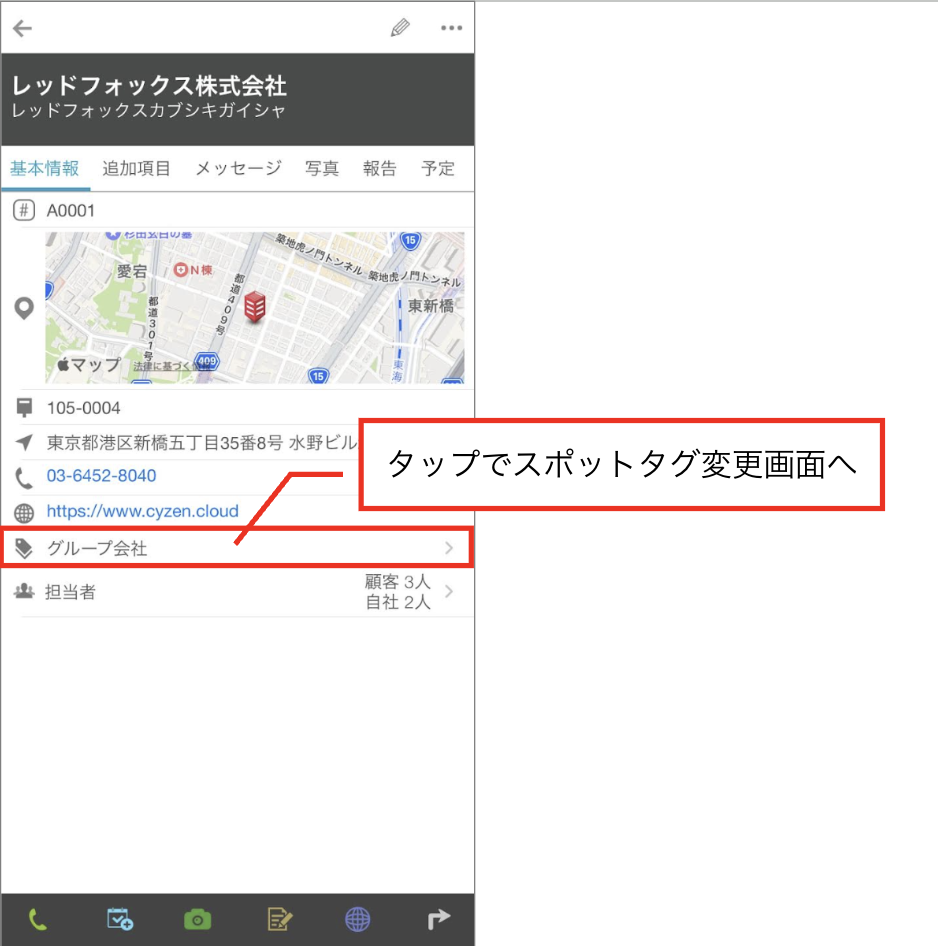
Task: Tap the green phone call icon in bottom bar
Action: pyautogui.click(x=37, y=920)
